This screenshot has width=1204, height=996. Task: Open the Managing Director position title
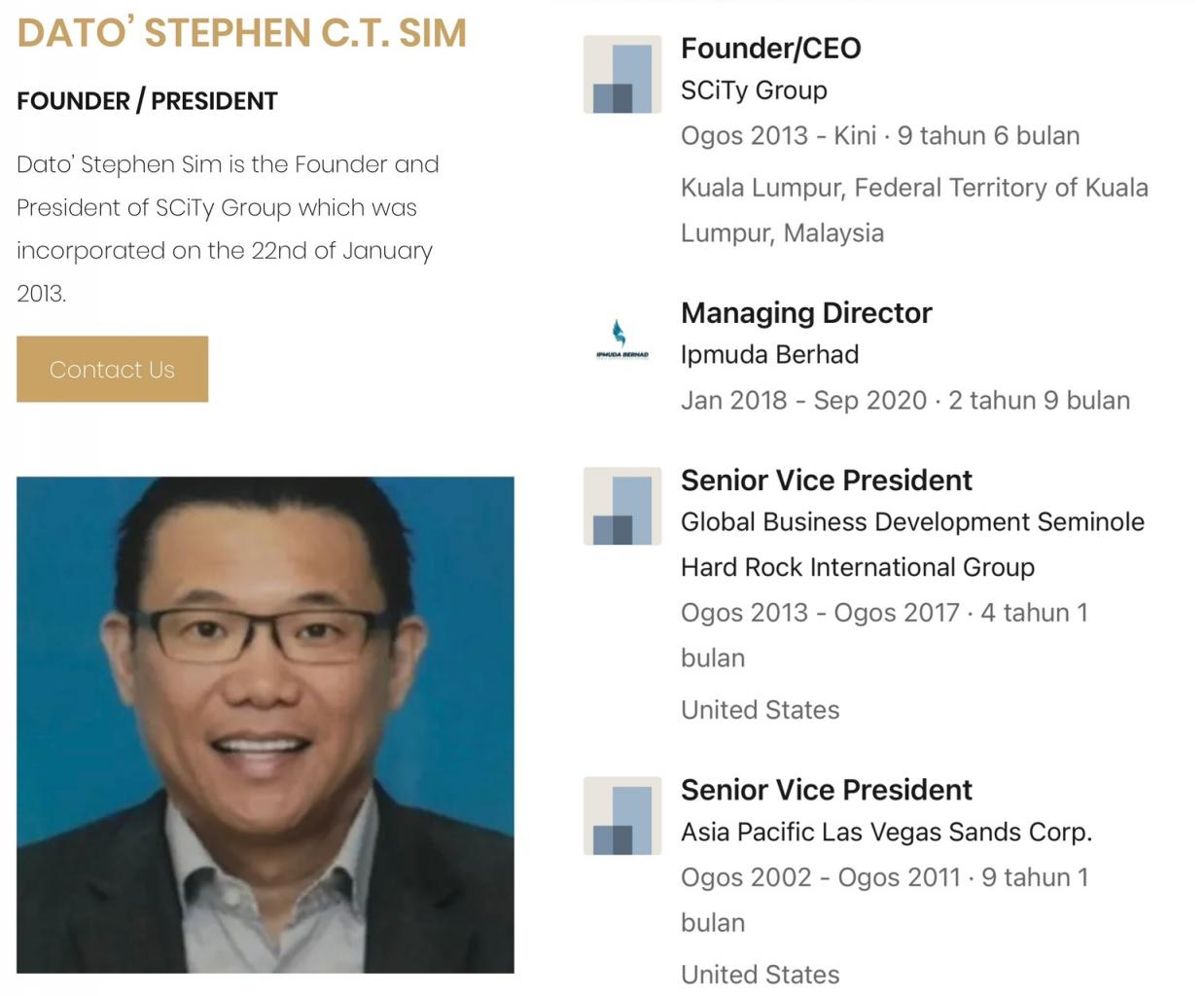806,313
